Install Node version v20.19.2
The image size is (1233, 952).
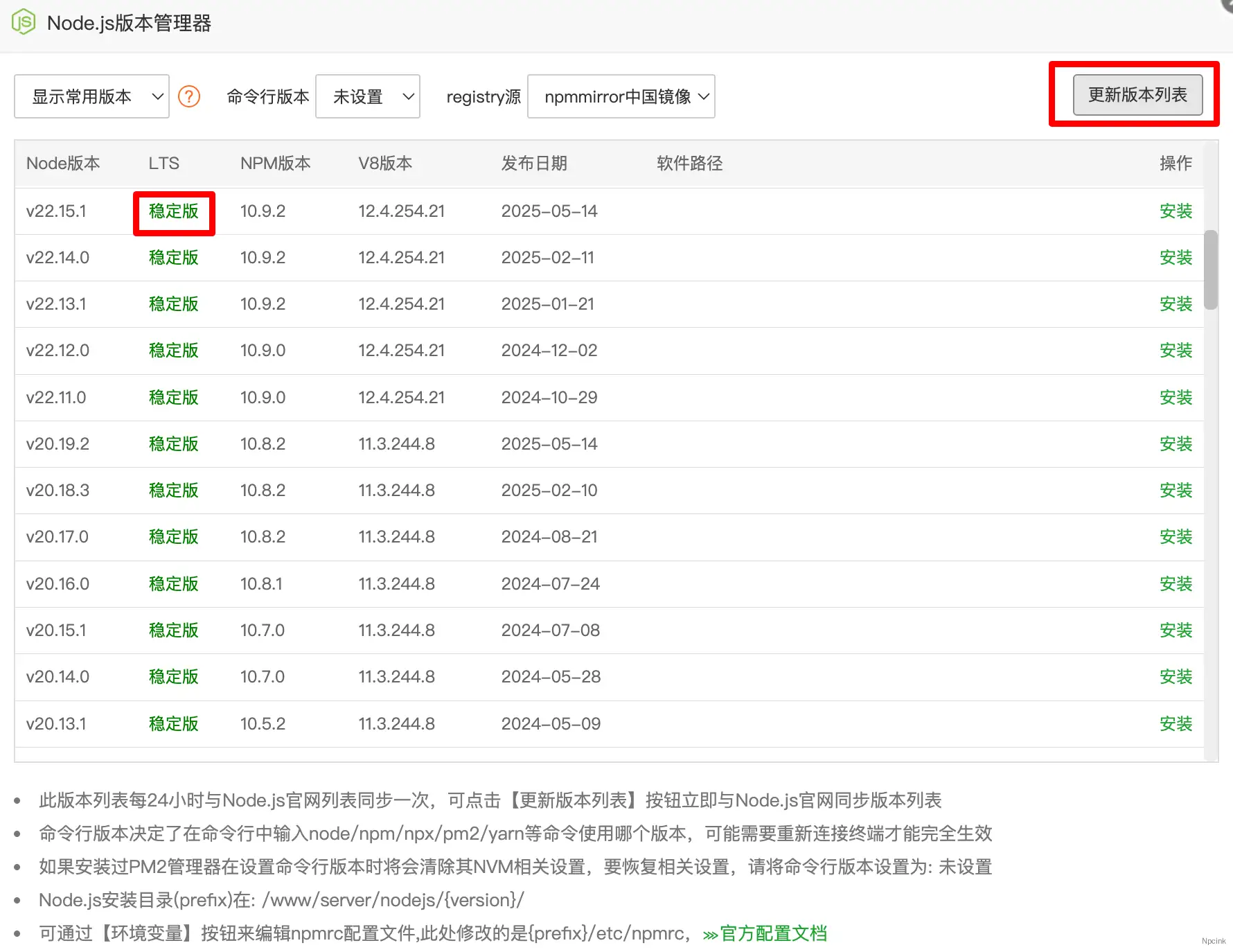[1176, 444]
